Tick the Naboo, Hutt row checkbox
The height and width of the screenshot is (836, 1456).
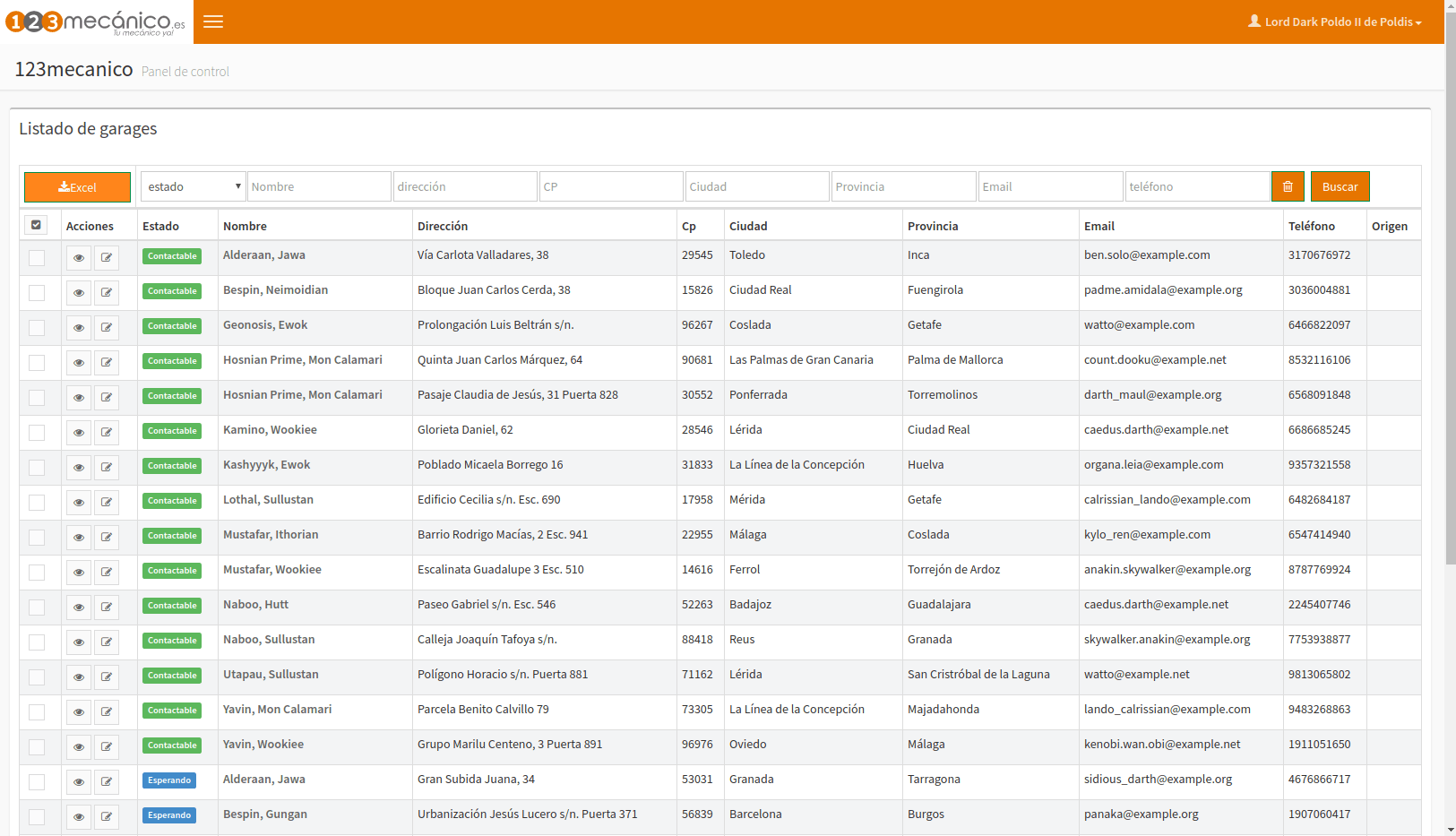tap(37, 608)
